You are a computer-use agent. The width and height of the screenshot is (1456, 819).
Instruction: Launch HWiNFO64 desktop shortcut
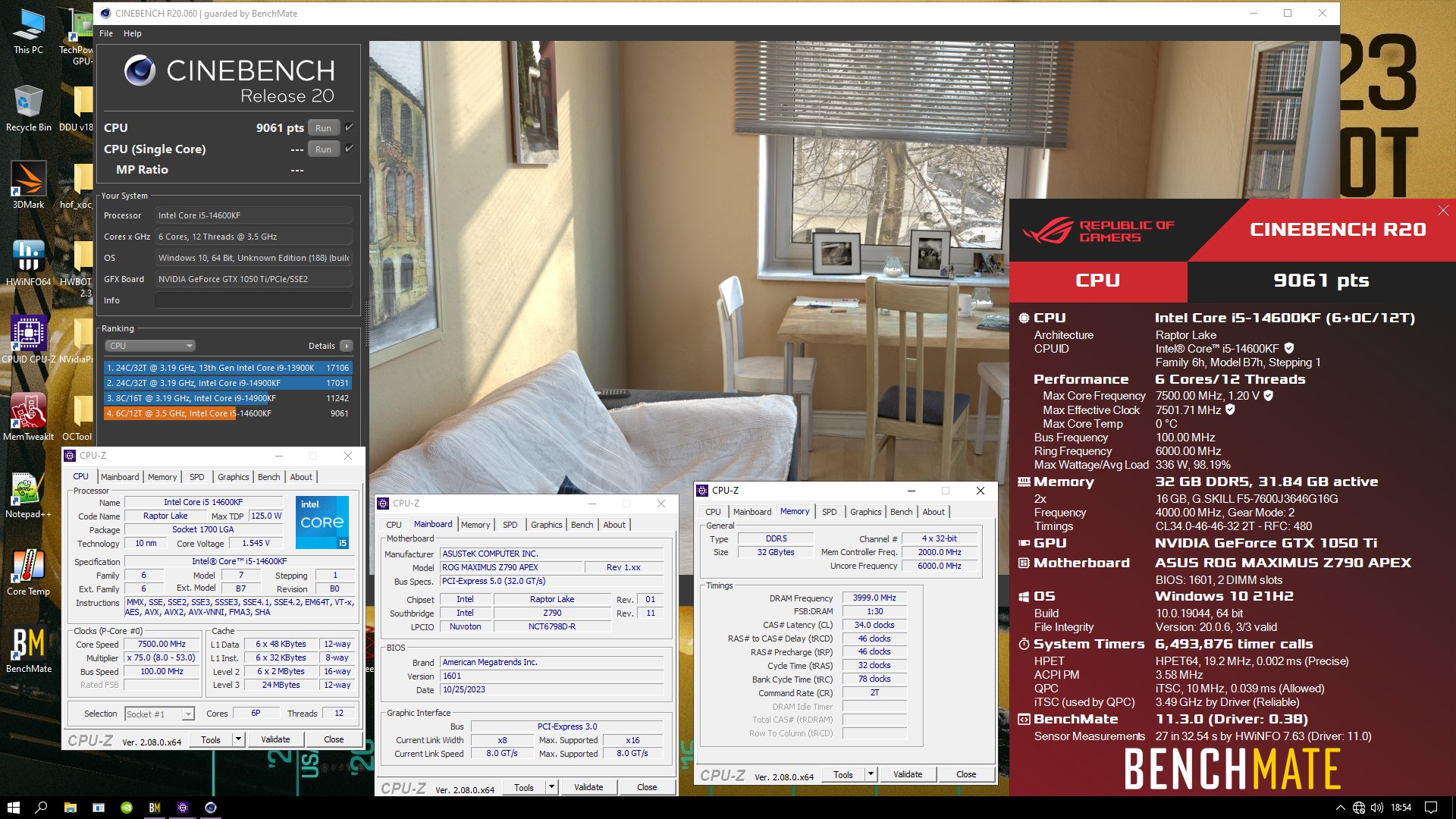click(x=28, y=263)
